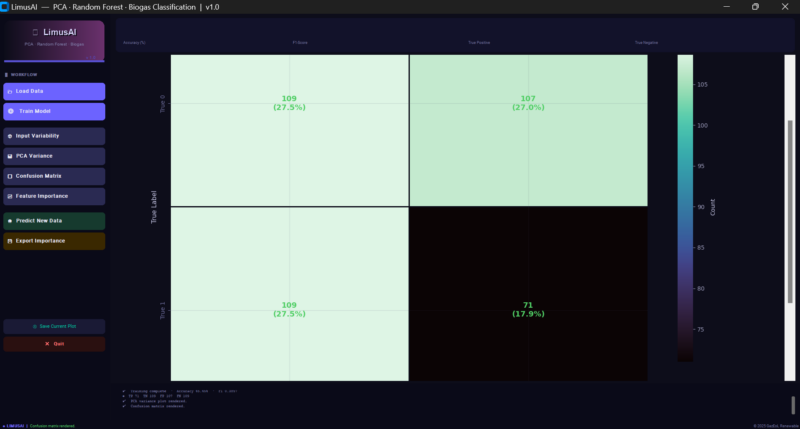Click the F1-Score metric label
The height and width of the screenshot is (429, 800).
[300, 43]
